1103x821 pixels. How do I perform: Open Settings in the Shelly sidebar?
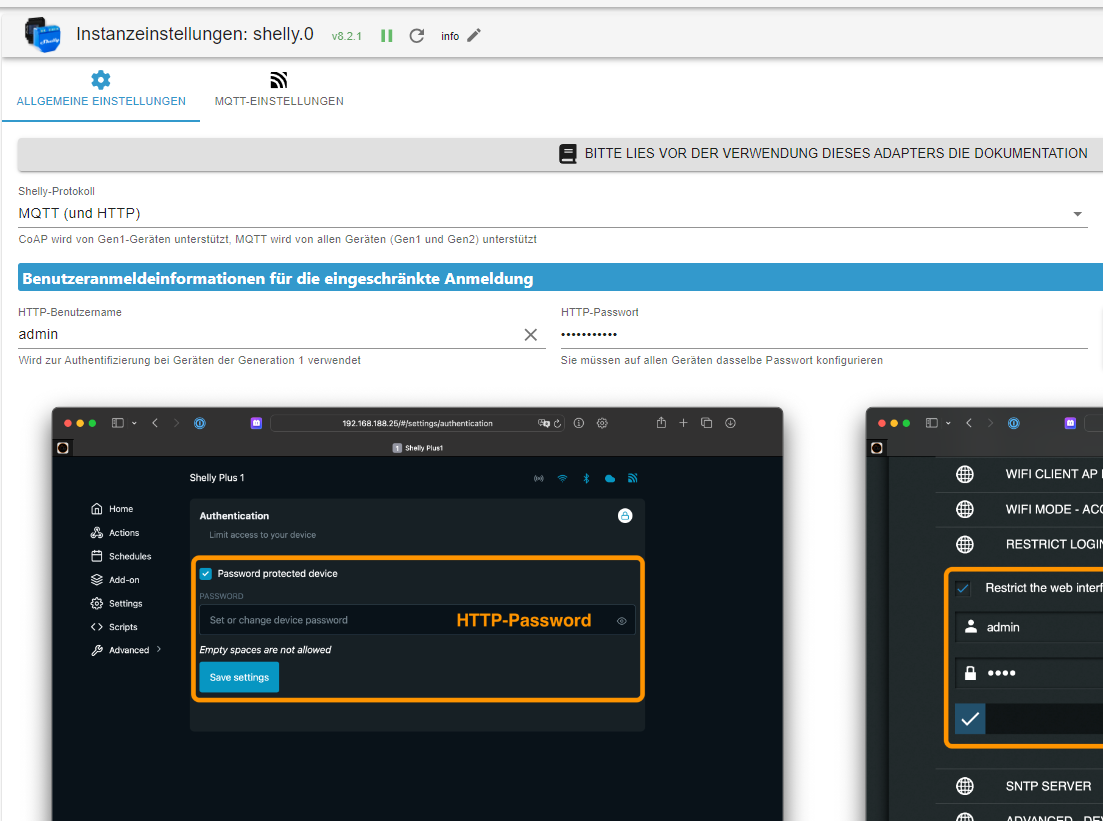[x=116, y=603]
